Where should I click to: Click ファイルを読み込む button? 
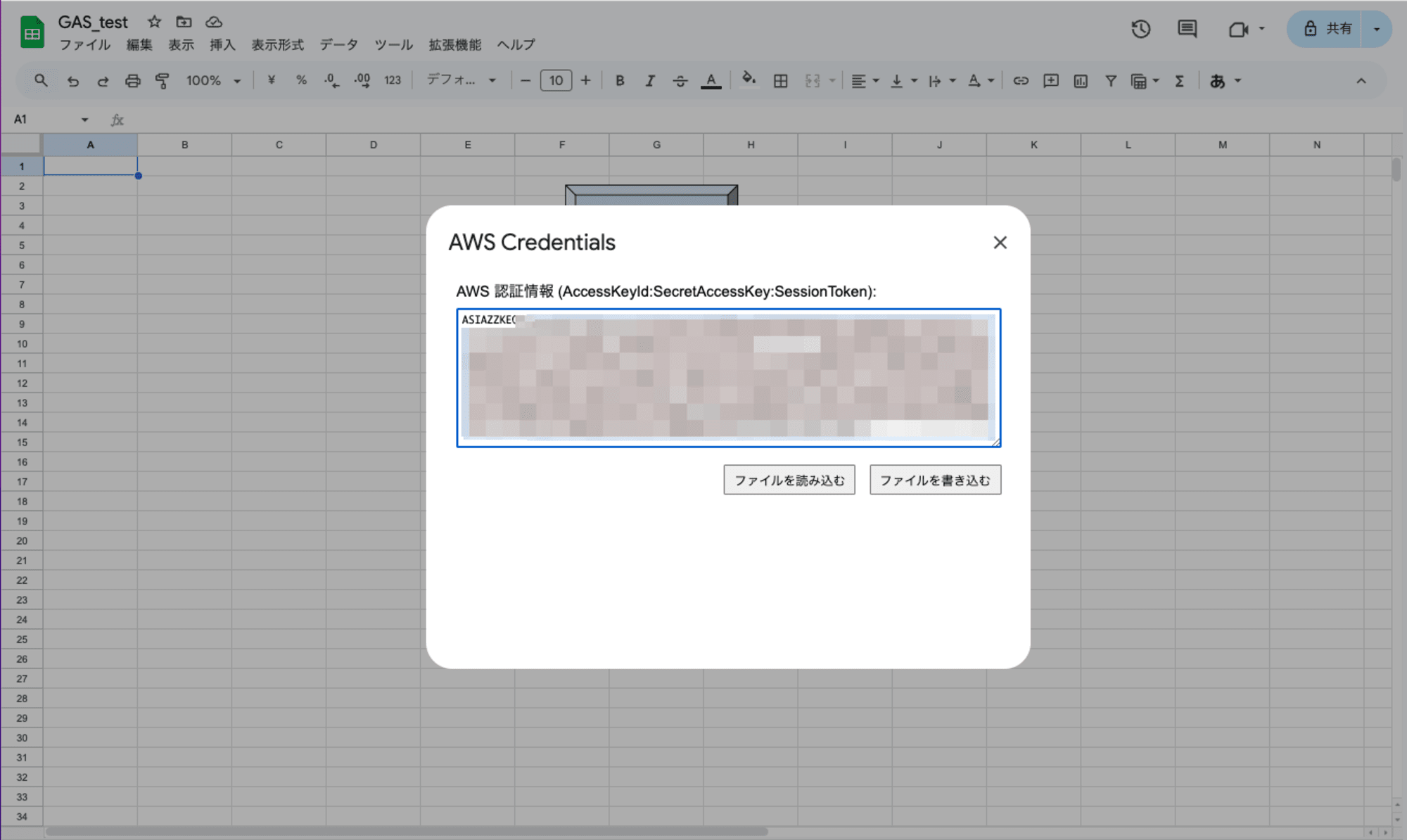pyautogui.click(x=789, y=480)
